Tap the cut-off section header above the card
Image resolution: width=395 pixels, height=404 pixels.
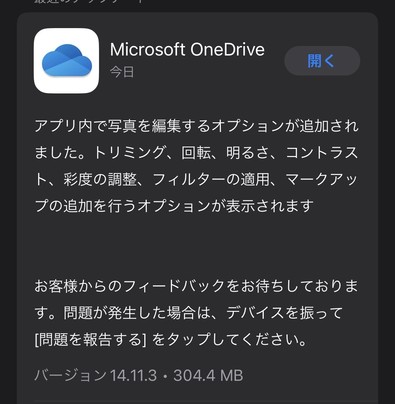88,2
